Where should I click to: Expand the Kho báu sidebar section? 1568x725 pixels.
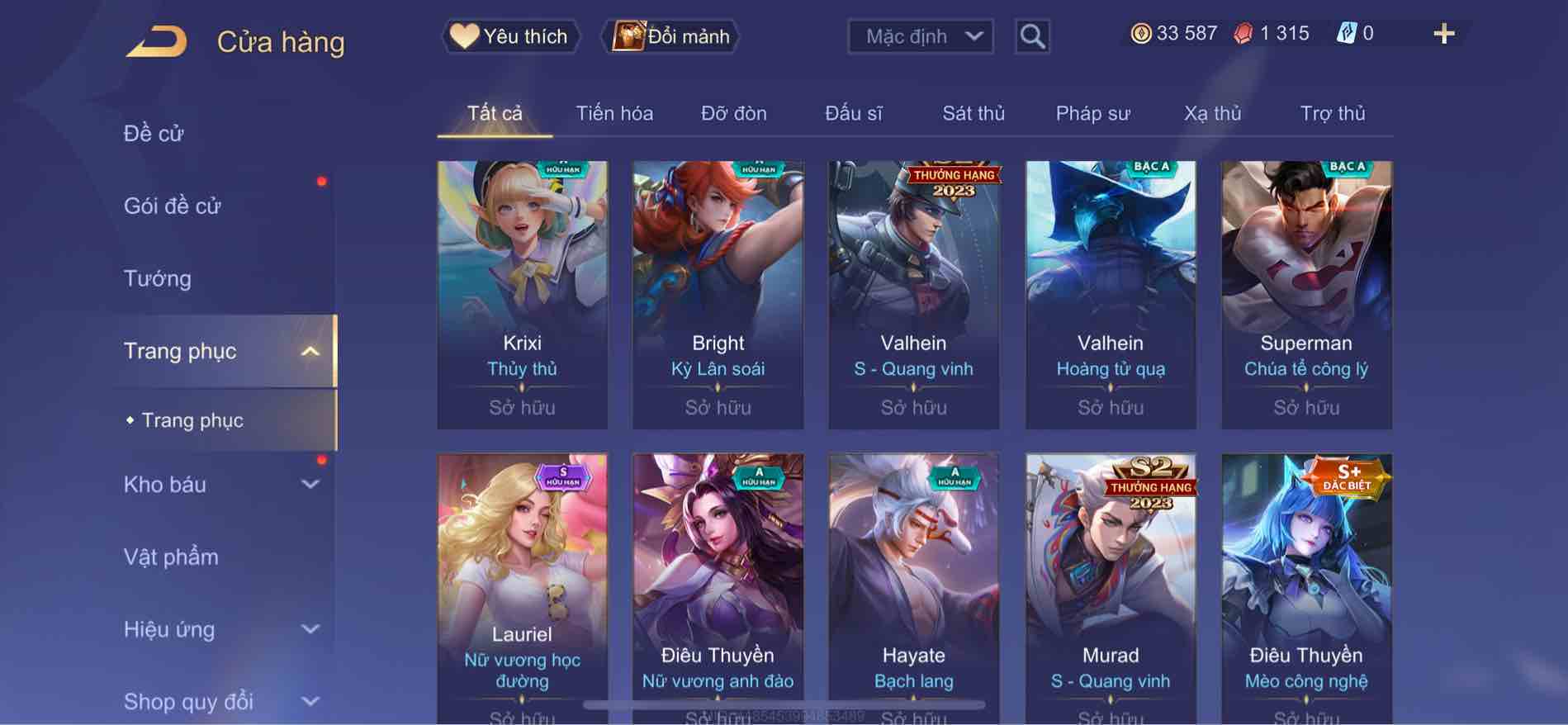(x=310, y=485)
